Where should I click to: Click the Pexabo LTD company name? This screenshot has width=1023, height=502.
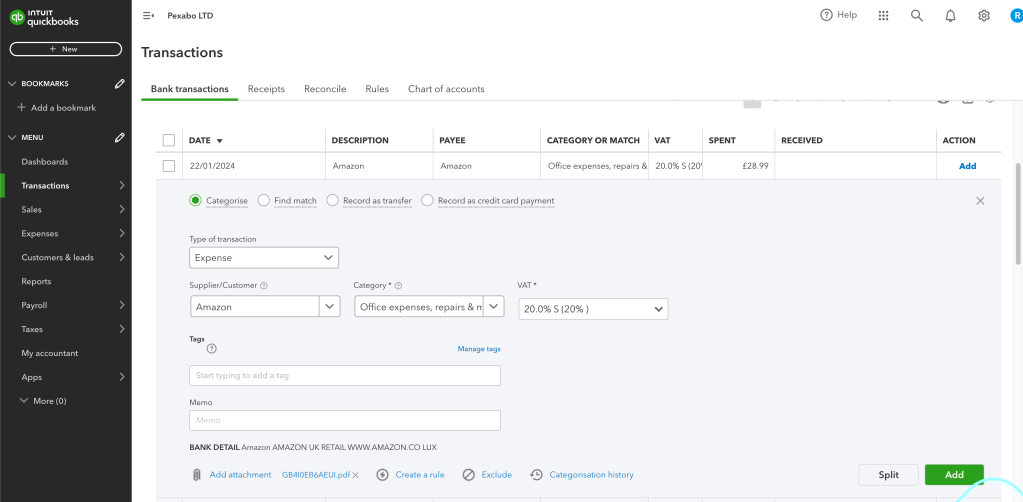[x=190, y=16]
